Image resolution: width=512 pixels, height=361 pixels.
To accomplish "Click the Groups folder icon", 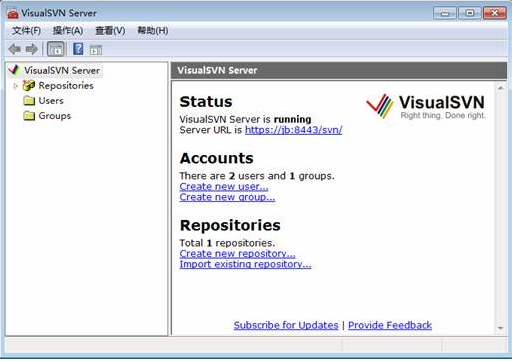I will [29, 116].
